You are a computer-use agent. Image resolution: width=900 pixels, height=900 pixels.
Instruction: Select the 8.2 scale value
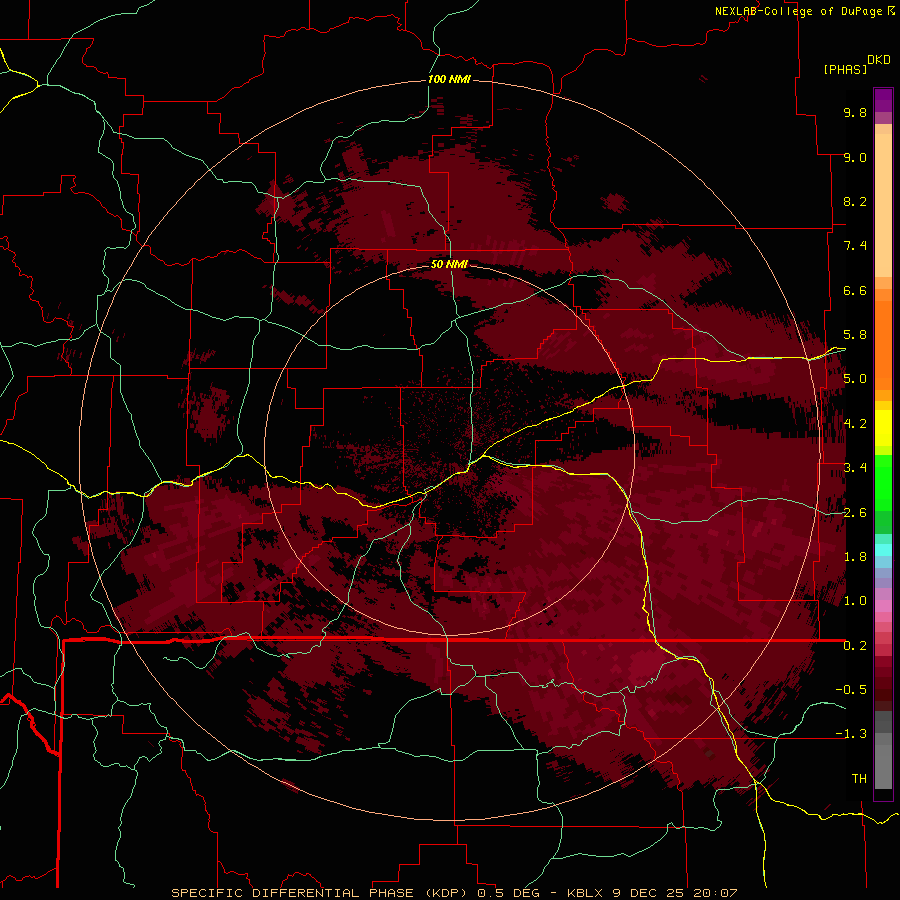click(x=855, y=201)
